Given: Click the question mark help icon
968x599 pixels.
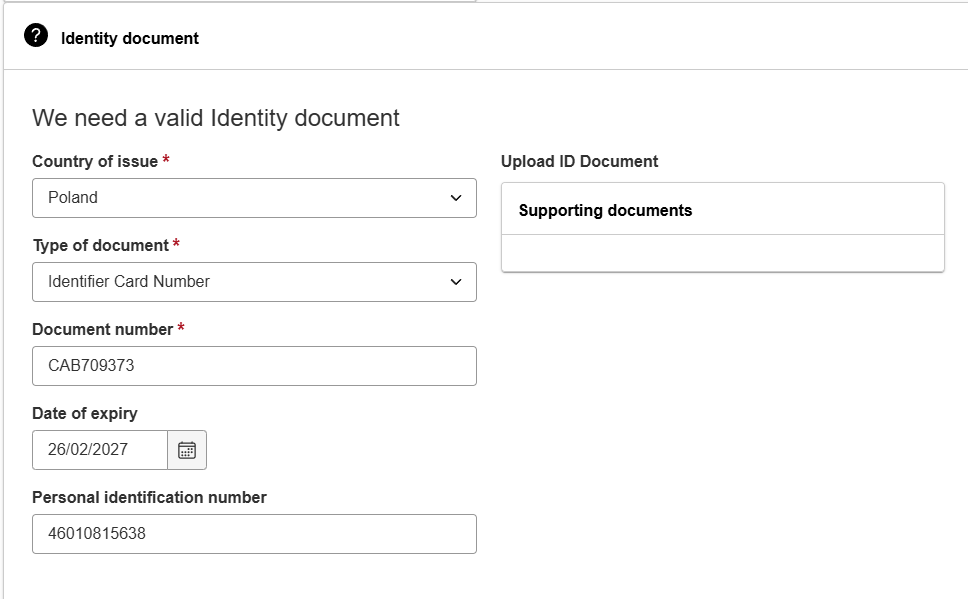Looking at the screenshot, I should pyautogui.click(x=36, y=35).
